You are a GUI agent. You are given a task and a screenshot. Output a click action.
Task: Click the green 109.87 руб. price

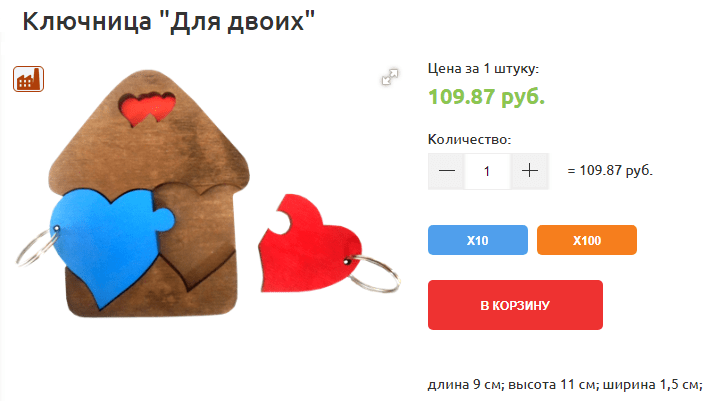[x=486, y=96]
